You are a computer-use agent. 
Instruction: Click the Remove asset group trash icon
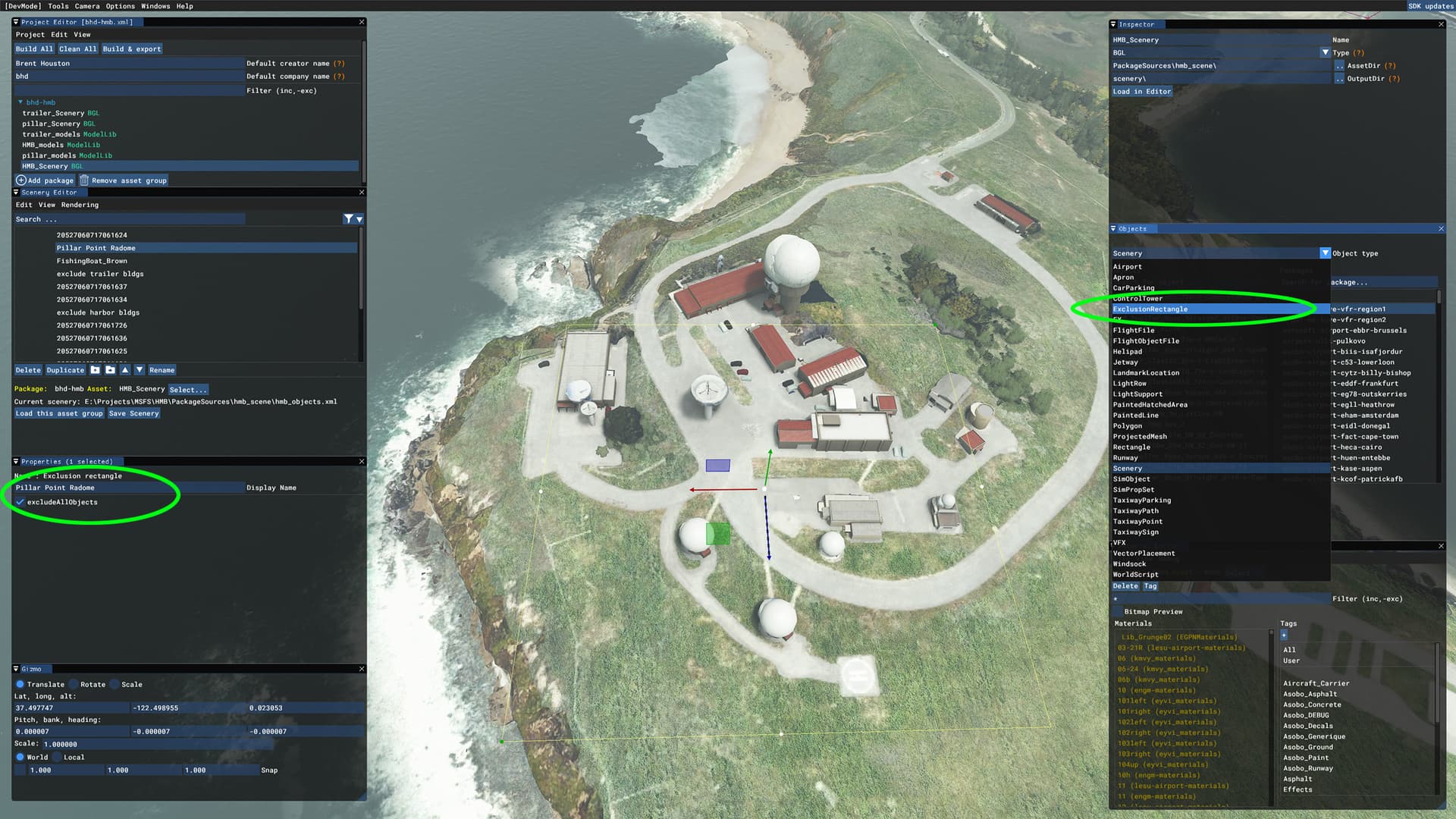(84, 180)
